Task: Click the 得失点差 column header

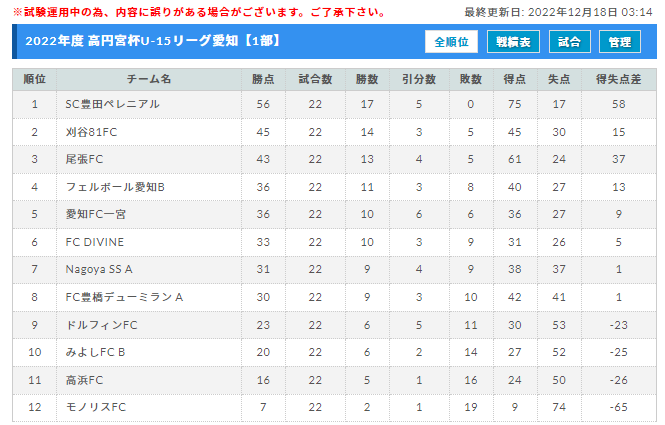Action: [x=618, y=79]
